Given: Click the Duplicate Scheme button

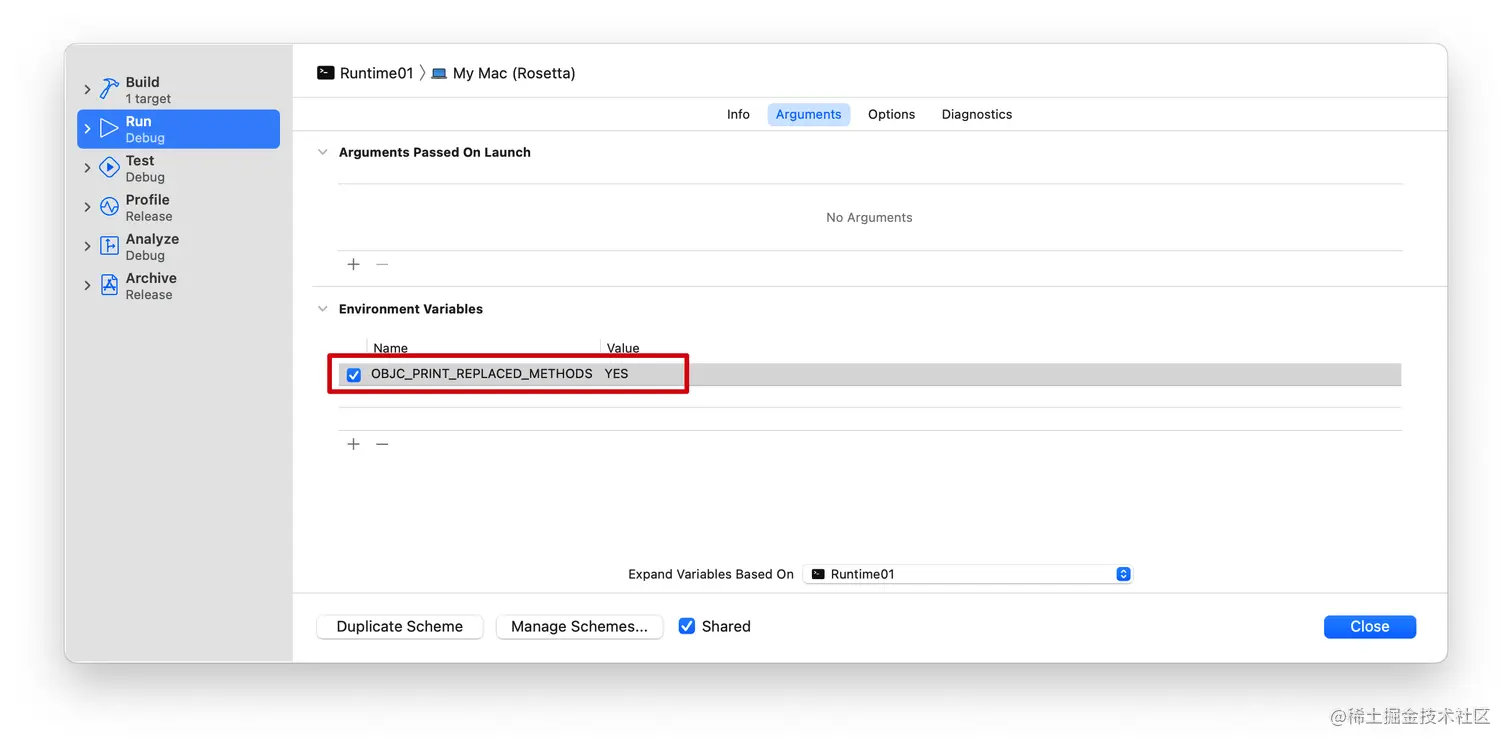Looking at the screenshot, I should coord(400,627).
